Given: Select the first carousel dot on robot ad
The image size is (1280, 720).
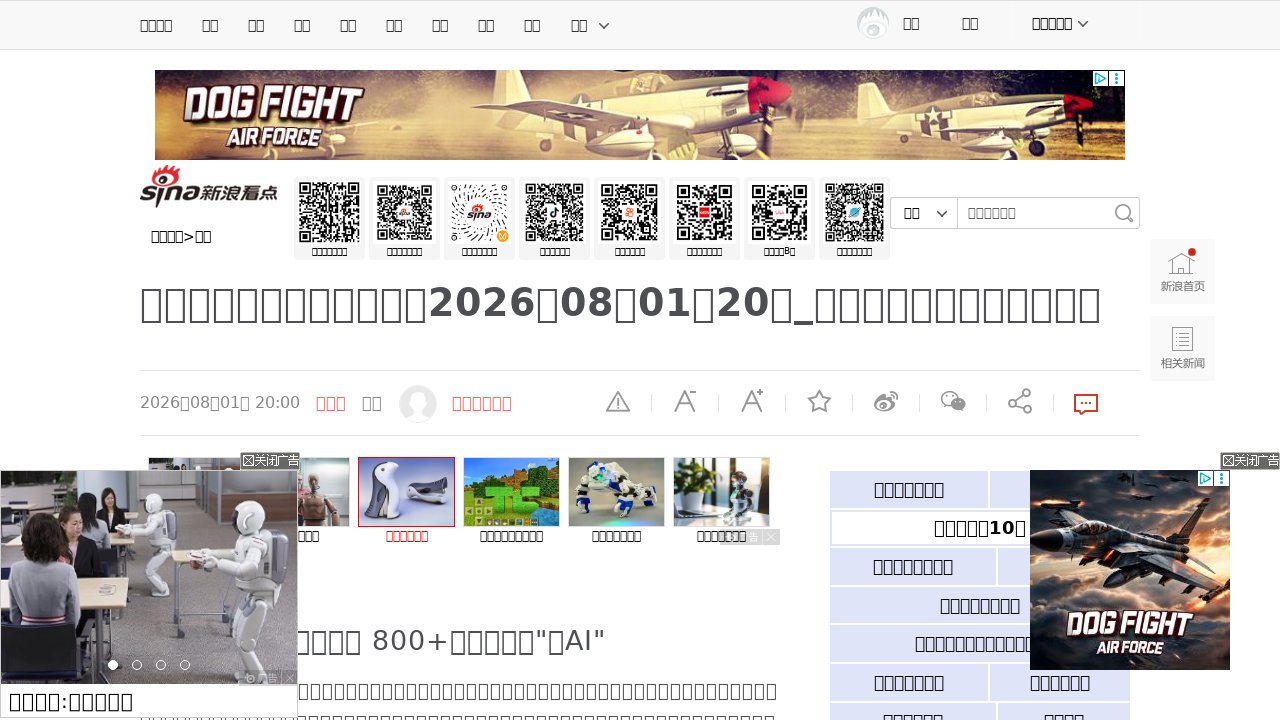Looking at the screenshot, I should coord(113,665).
